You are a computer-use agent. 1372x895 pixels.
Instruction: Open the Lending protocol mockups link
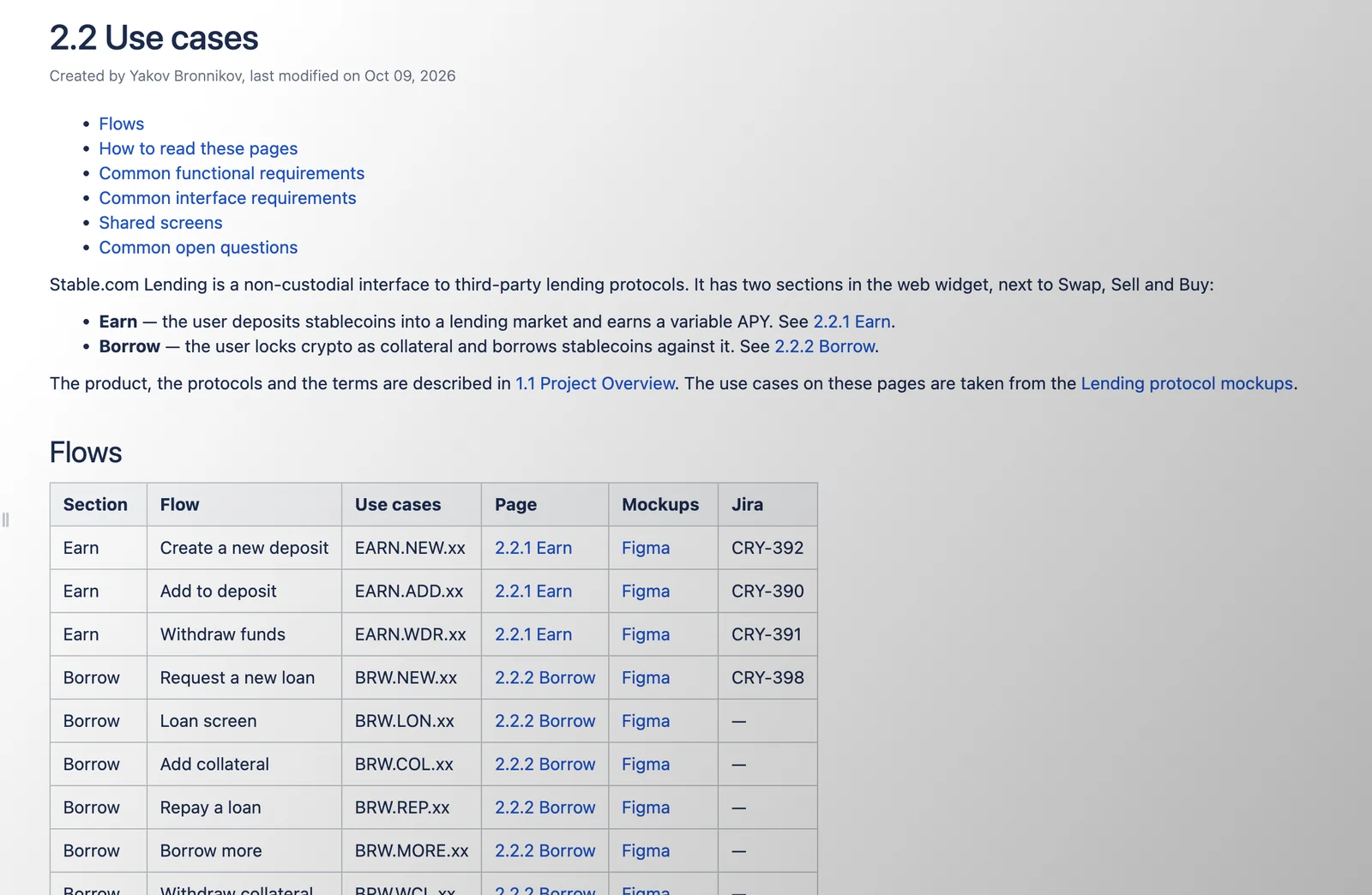pos(1187,383)
